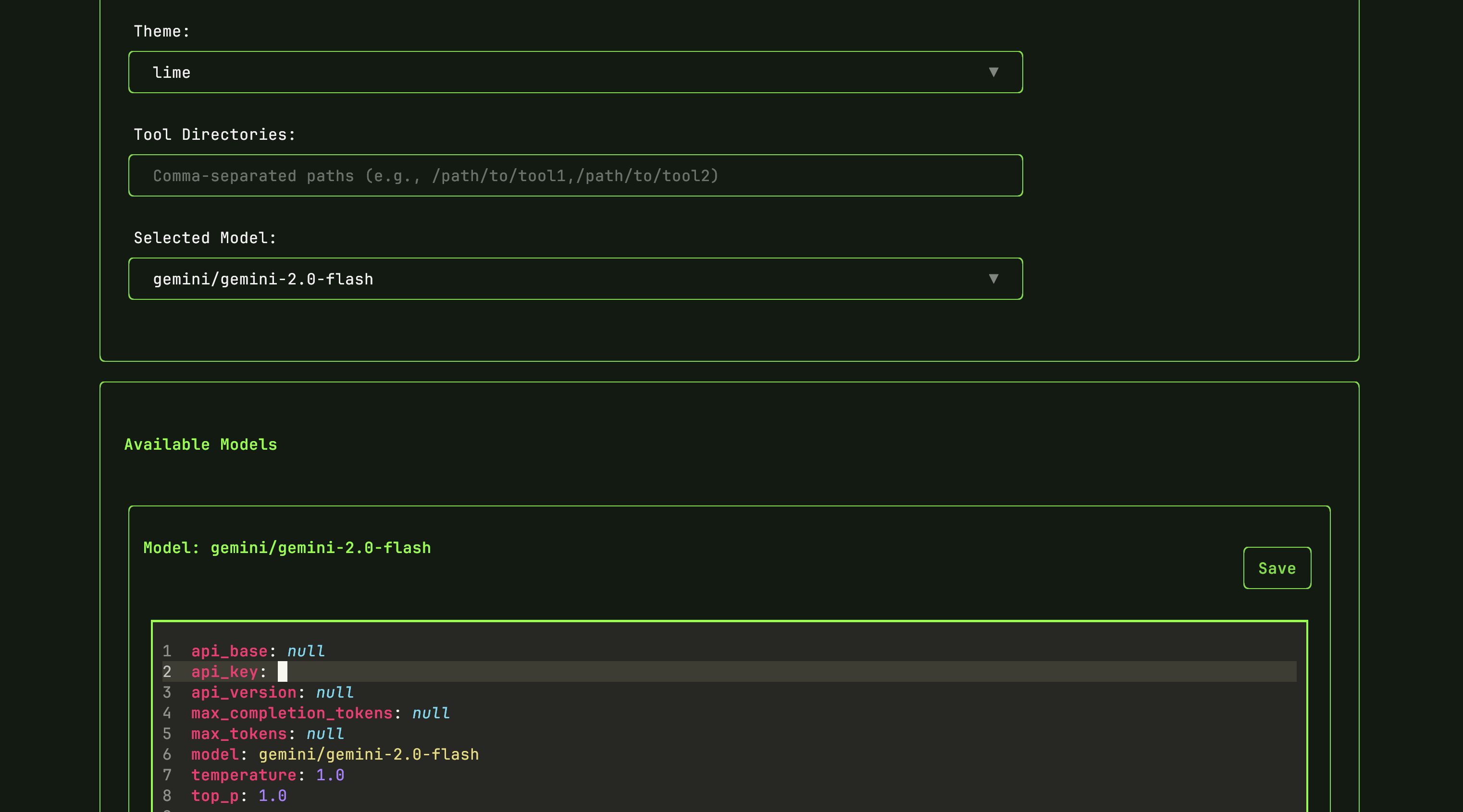This screenshot has height=812, width=1463.
Task: Save the gemini-2.0-flash model config
Action: [x=1277, y=568]
